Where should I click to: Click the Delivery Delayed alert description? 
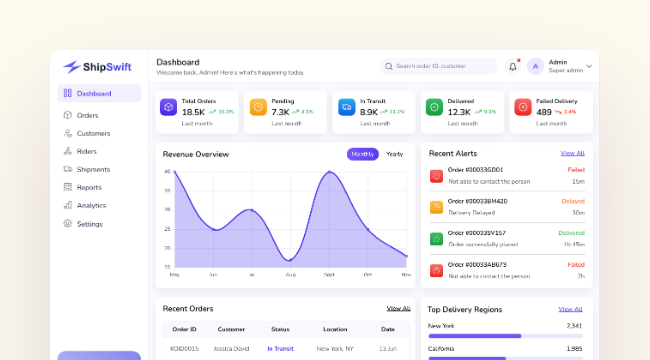[472, 213]
